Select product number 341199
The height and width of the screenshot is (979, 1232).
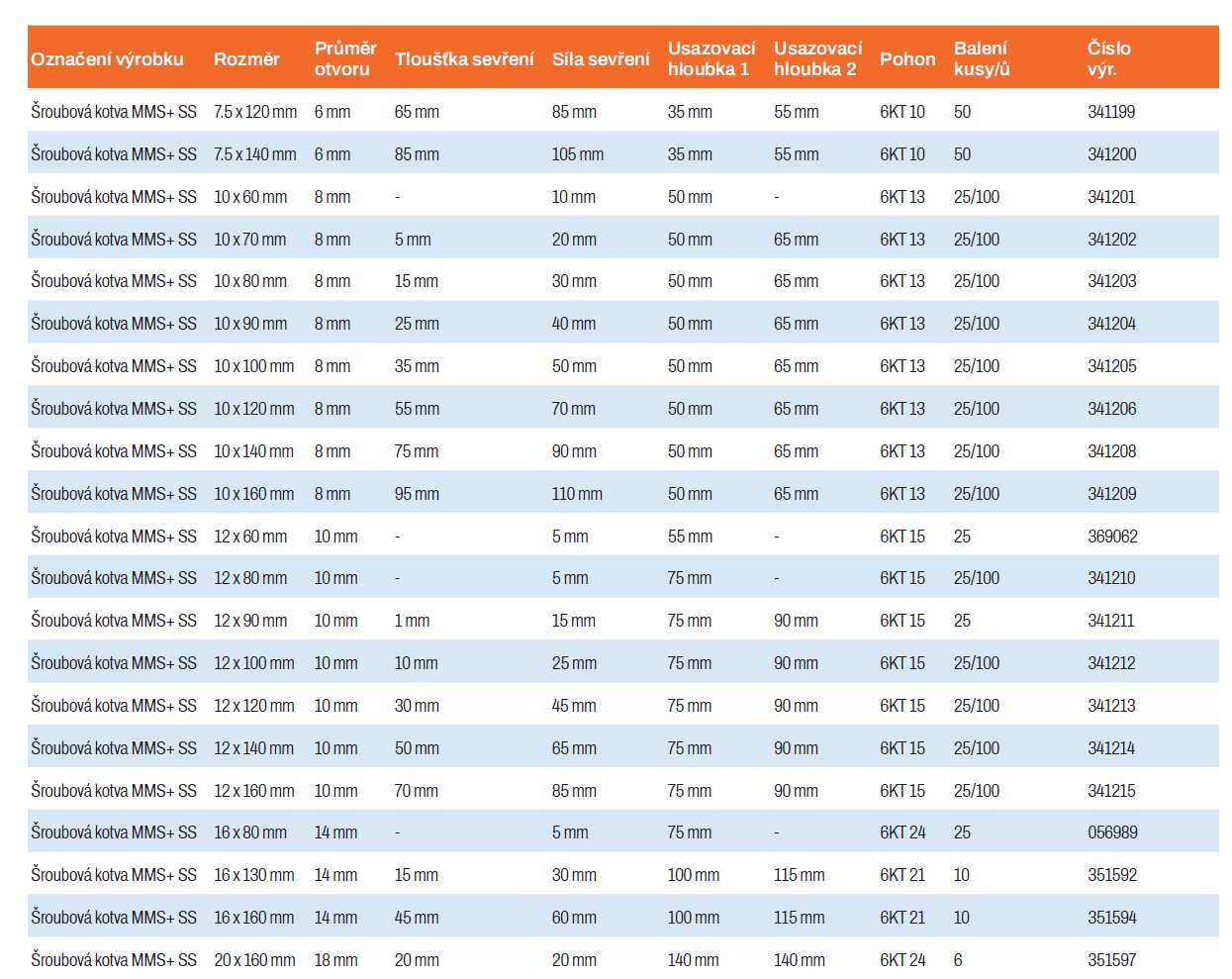[x=1111, y=112]
